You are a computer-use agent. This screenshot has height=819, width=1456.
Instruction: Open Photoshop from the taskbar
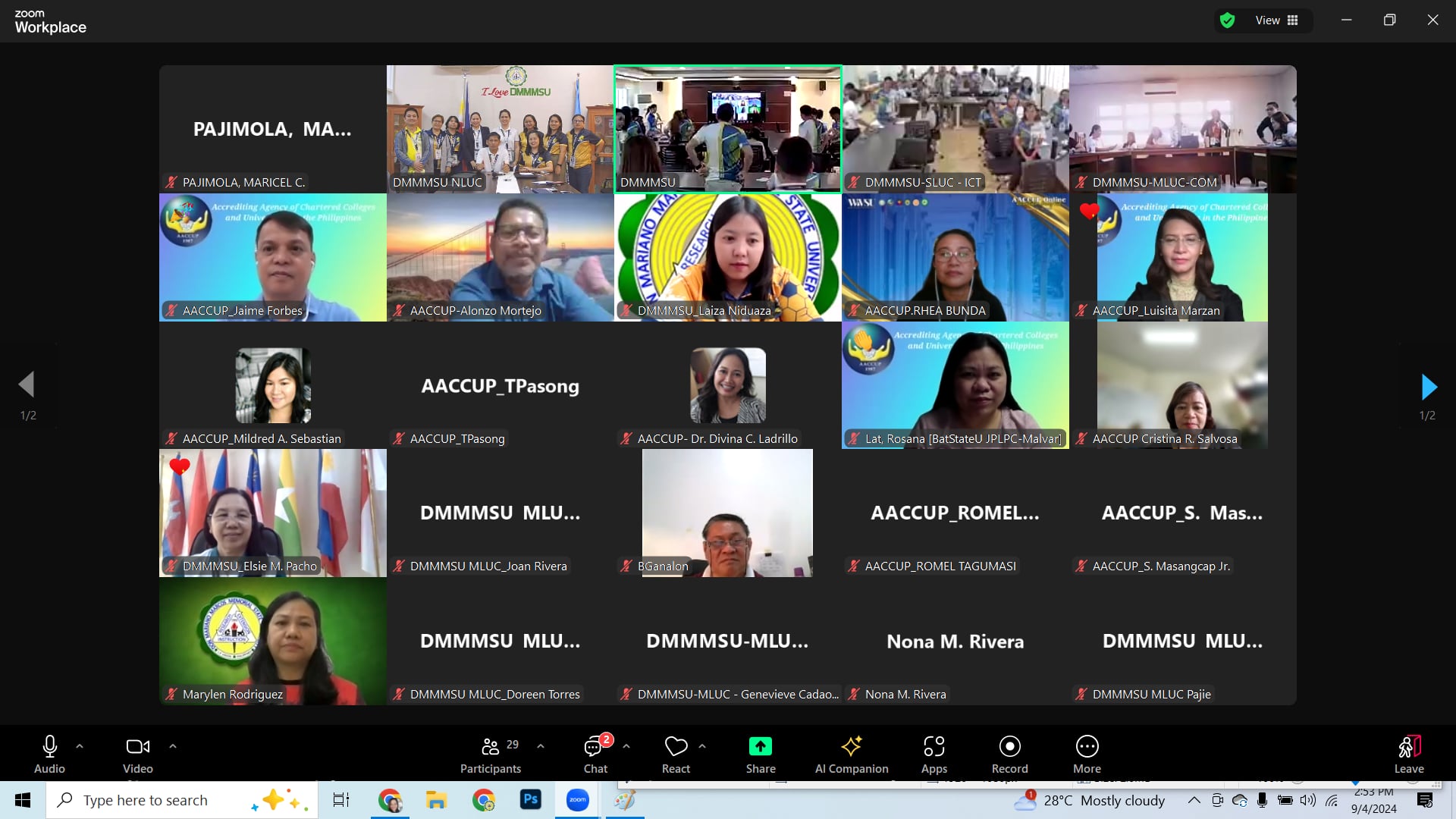tap(530, 800)
